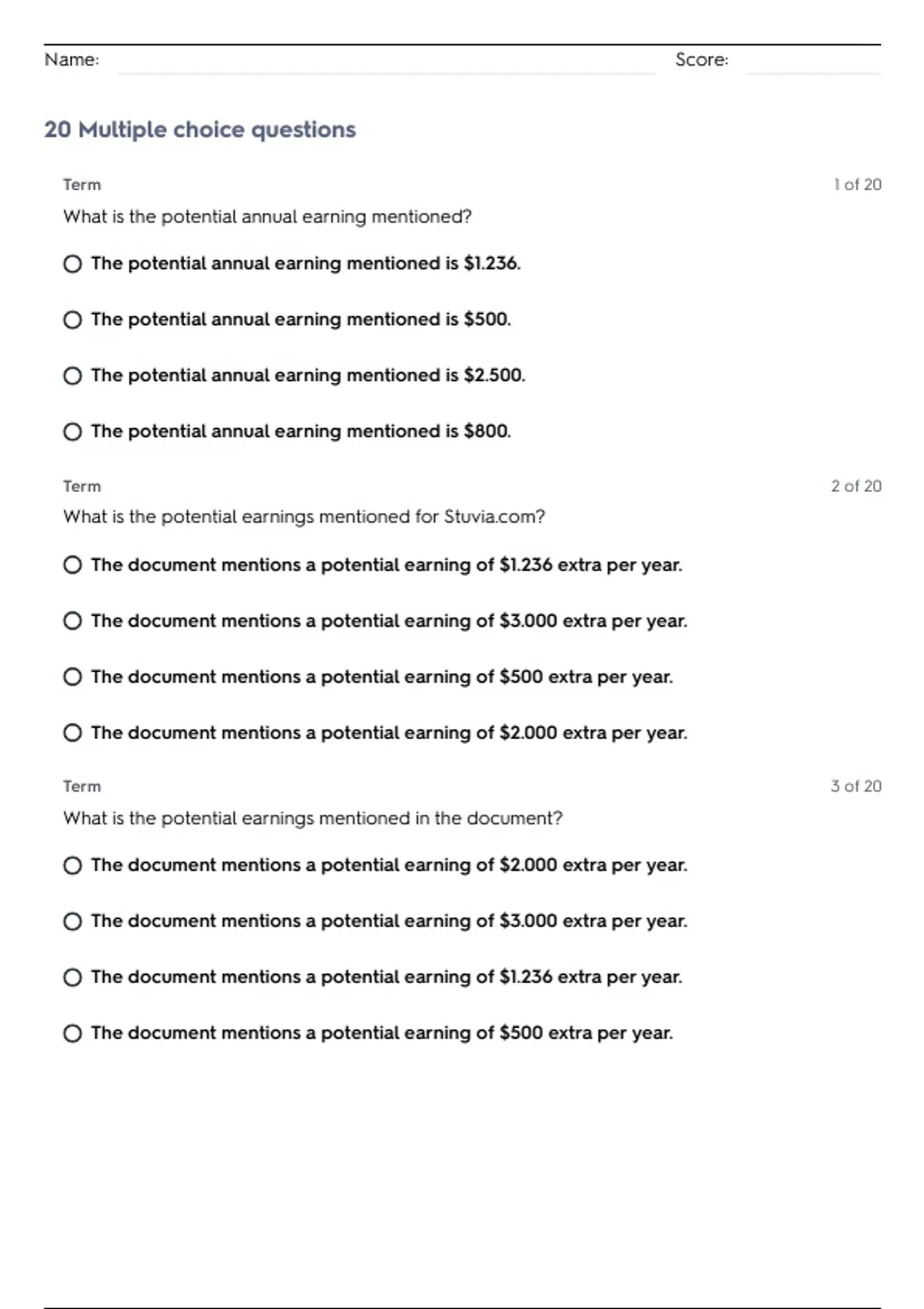Click the '1 of 20' question counter
The height and width of the screenshot is (1309, 924).
click(856, 185)
